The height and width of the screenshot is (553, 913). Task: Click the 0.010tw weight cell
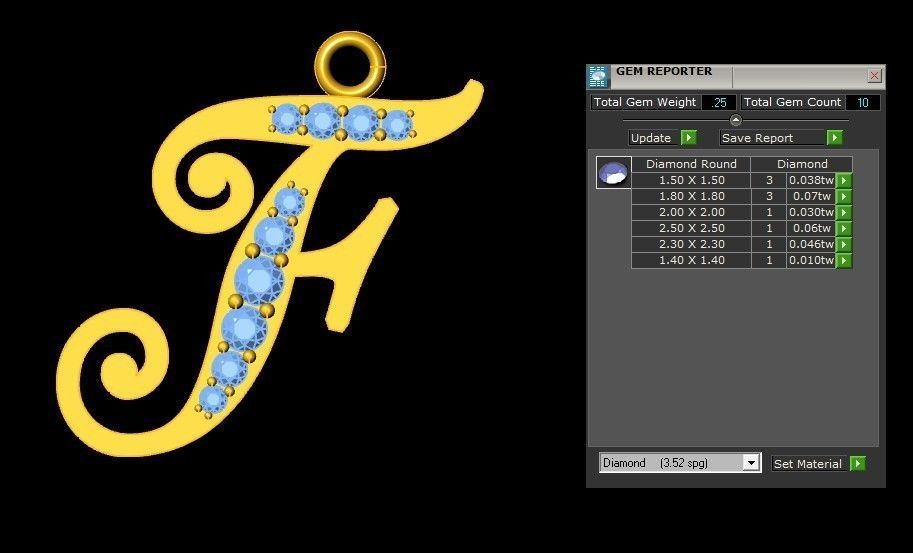811,260
